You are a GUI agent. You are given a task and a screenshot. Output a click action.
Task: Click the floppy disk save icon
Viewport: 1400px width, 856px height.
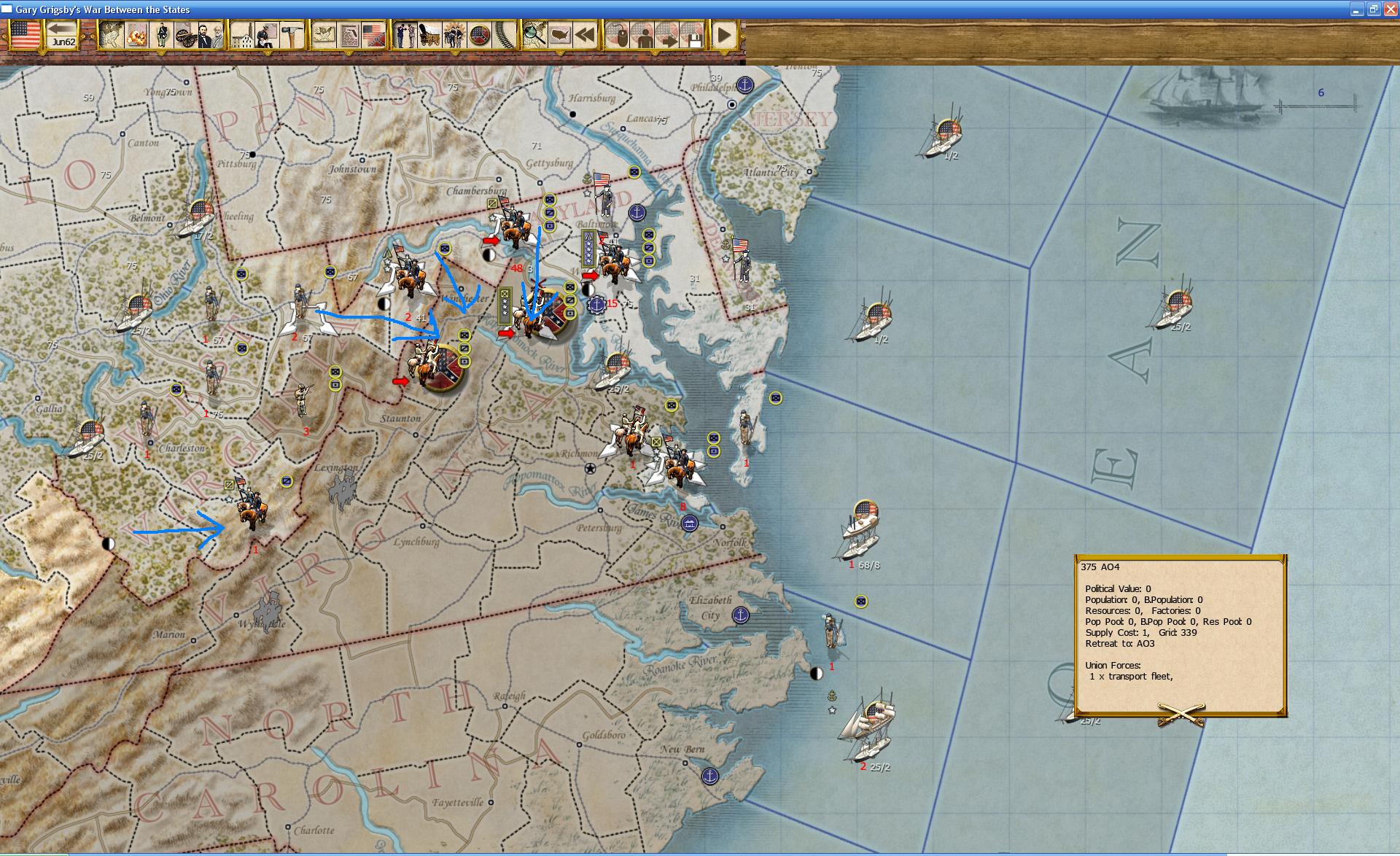(x=691, y=35)
